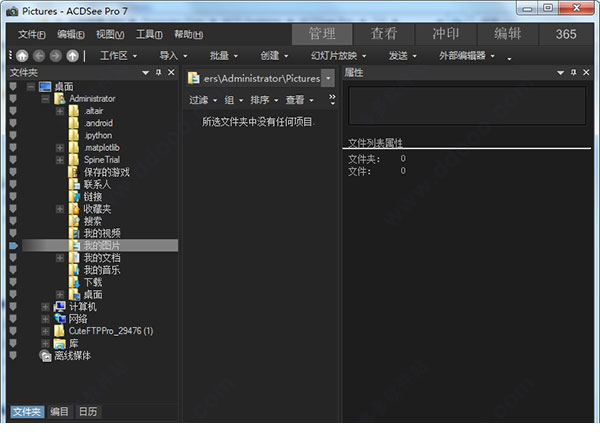Expand the .matplotlib folder node
The width and height of the screenshot is (600, 439).
(x=60, y=148)
